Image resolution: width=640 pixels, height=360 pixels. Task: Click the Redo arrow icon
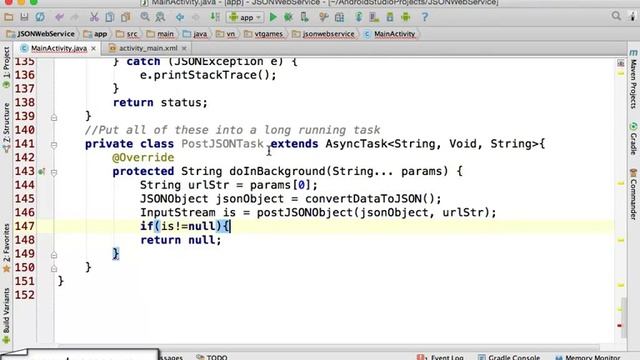click(75, 17)
